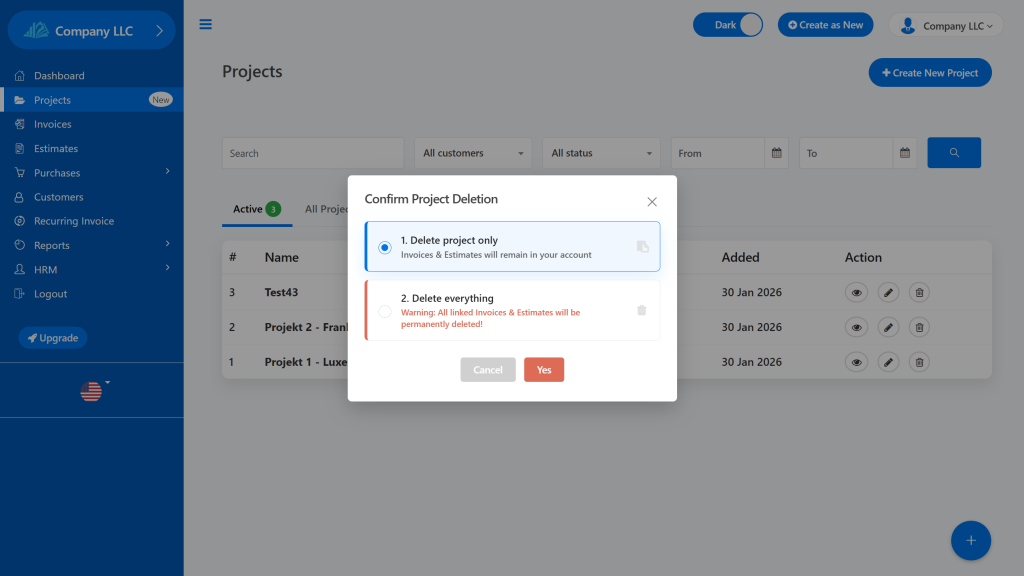View Projekt 1 using the eye icon
The width and height of the screenshot is (1024, 576).
pos(856,361)
